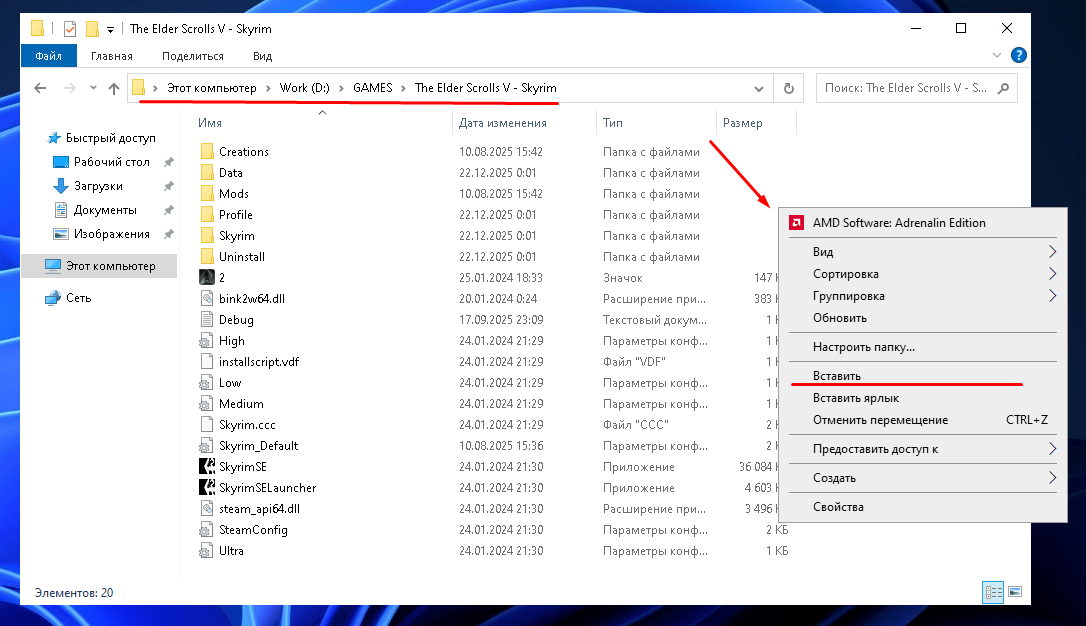This screenshot has height=626, width=1086.
Task: Click the AMD Software: Adrenalin Edition icon
Action: pyautogui.click(x=797, y=223)
